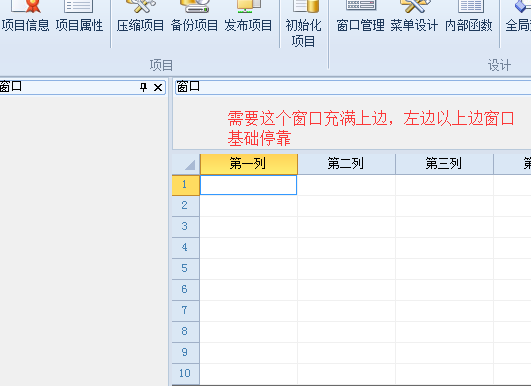Select row header 6
The height and width of the screenshot is (386, 531).
[186, 290]
